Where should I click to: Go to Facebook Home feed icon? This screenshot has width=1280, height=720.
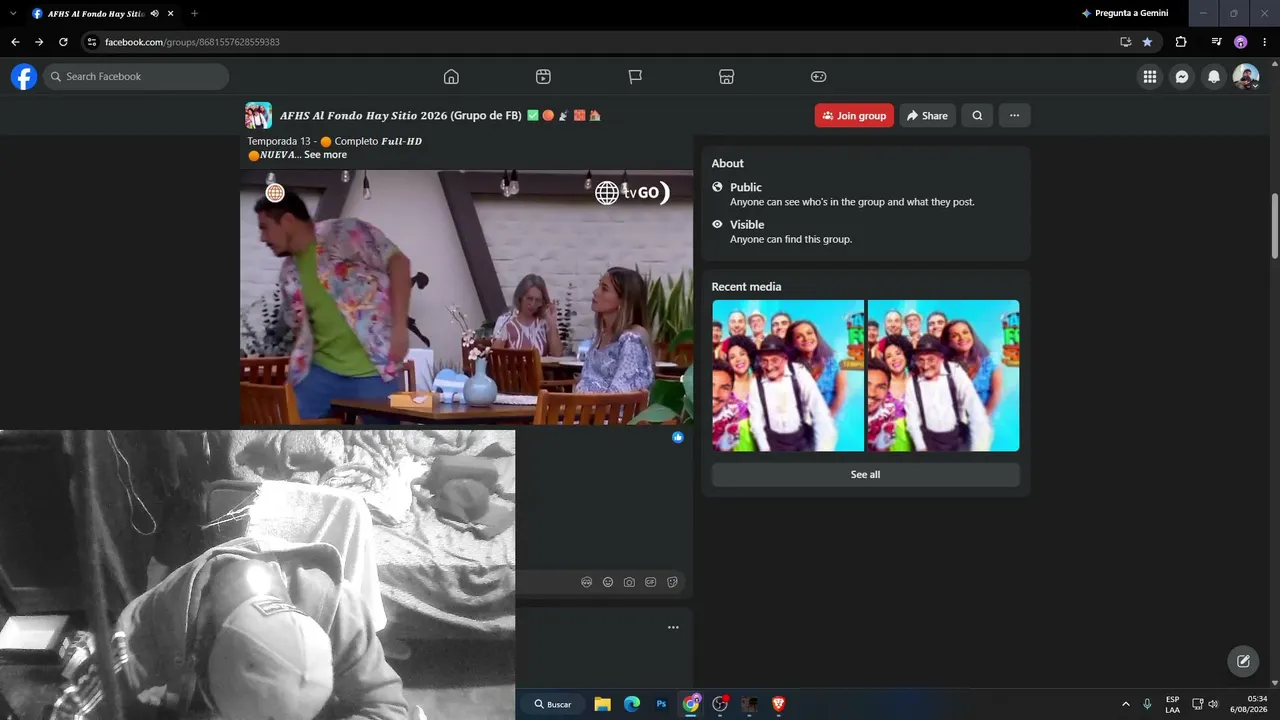[x=451, y=77]
